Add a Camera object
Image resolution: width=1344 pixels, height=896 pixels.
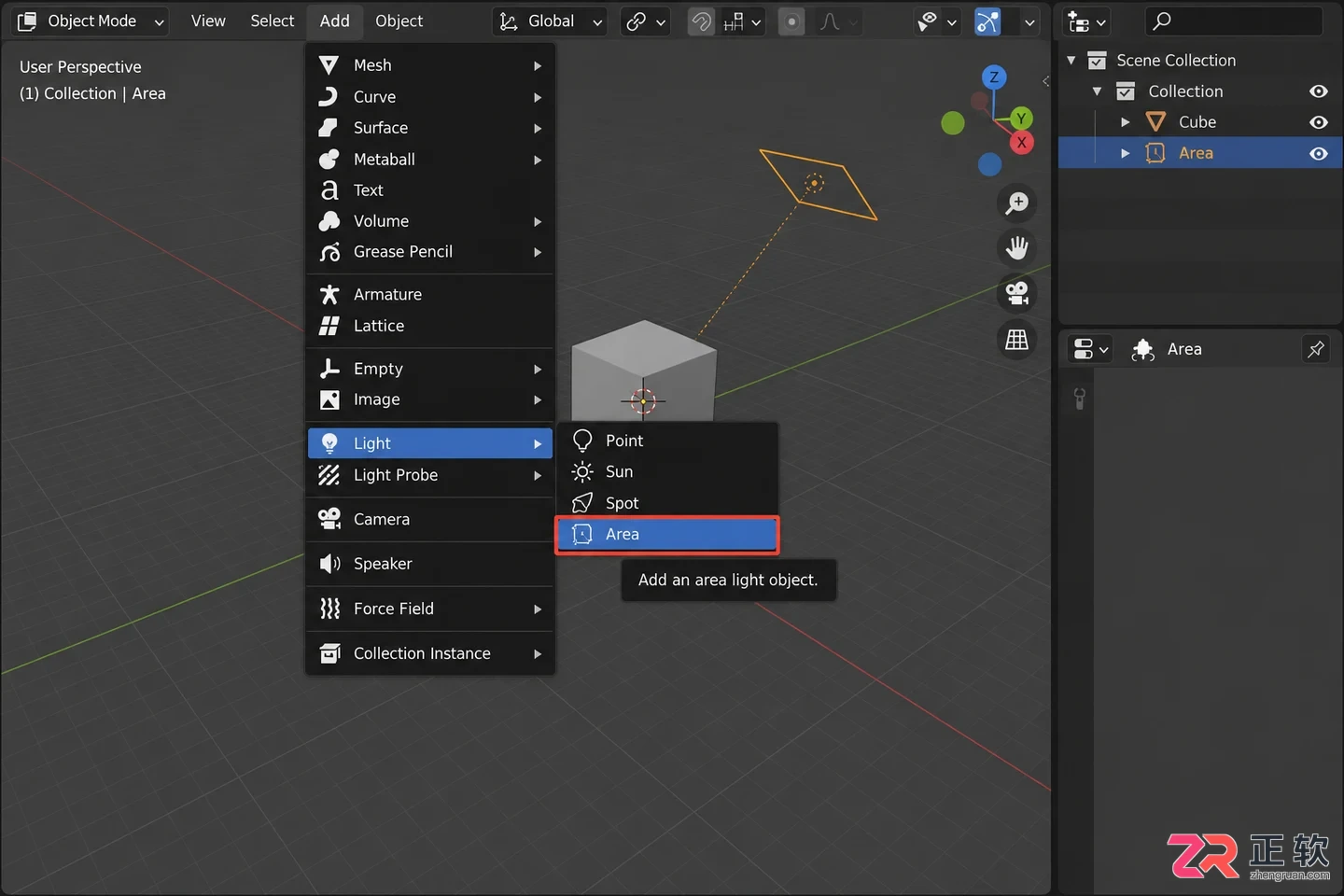tap(430, 519)
